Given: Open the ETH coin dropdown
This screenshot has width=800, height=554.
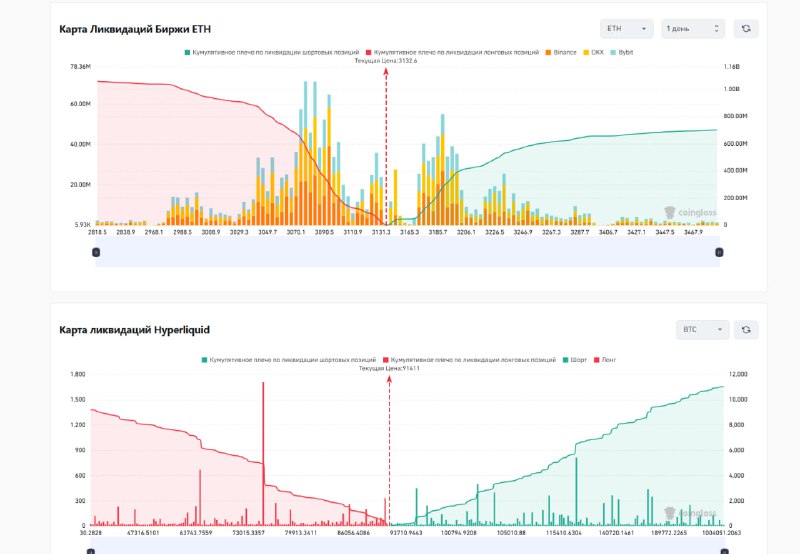Looking at the screenshot, I should (626, 29).
